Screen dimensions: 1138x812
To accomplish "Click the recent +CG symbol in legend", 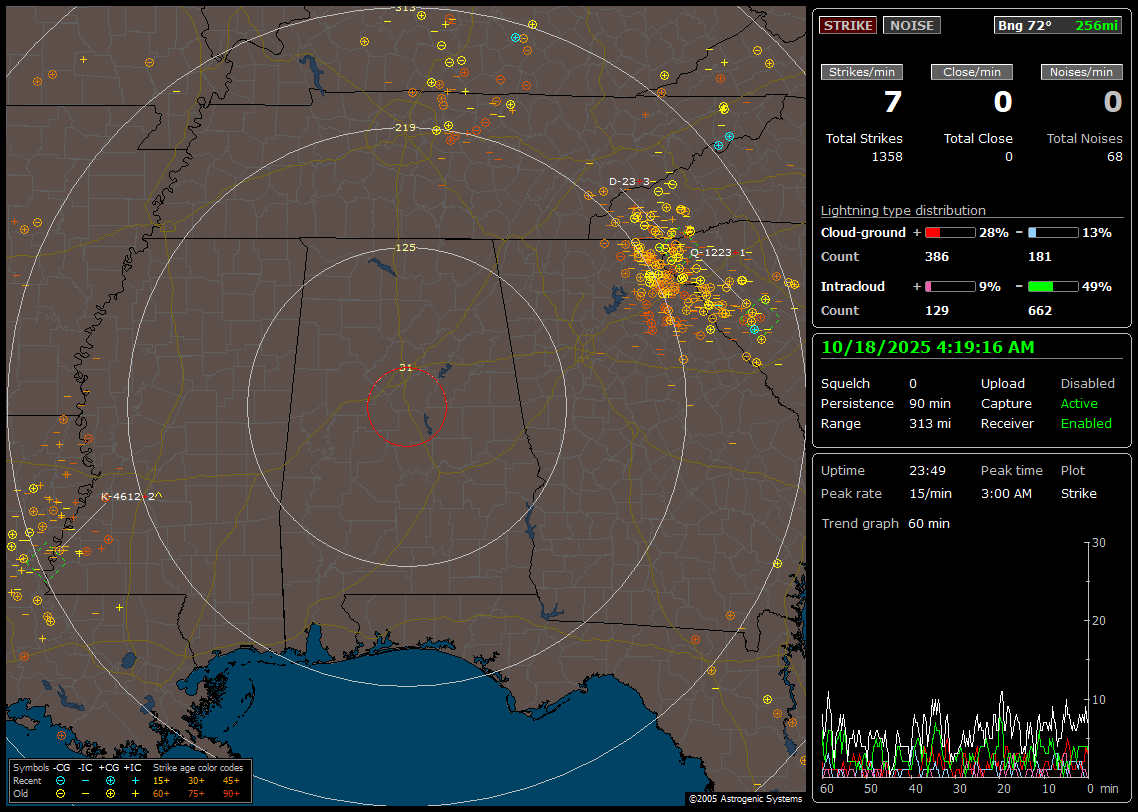I will pyautogui.click(x=110, y=780).
